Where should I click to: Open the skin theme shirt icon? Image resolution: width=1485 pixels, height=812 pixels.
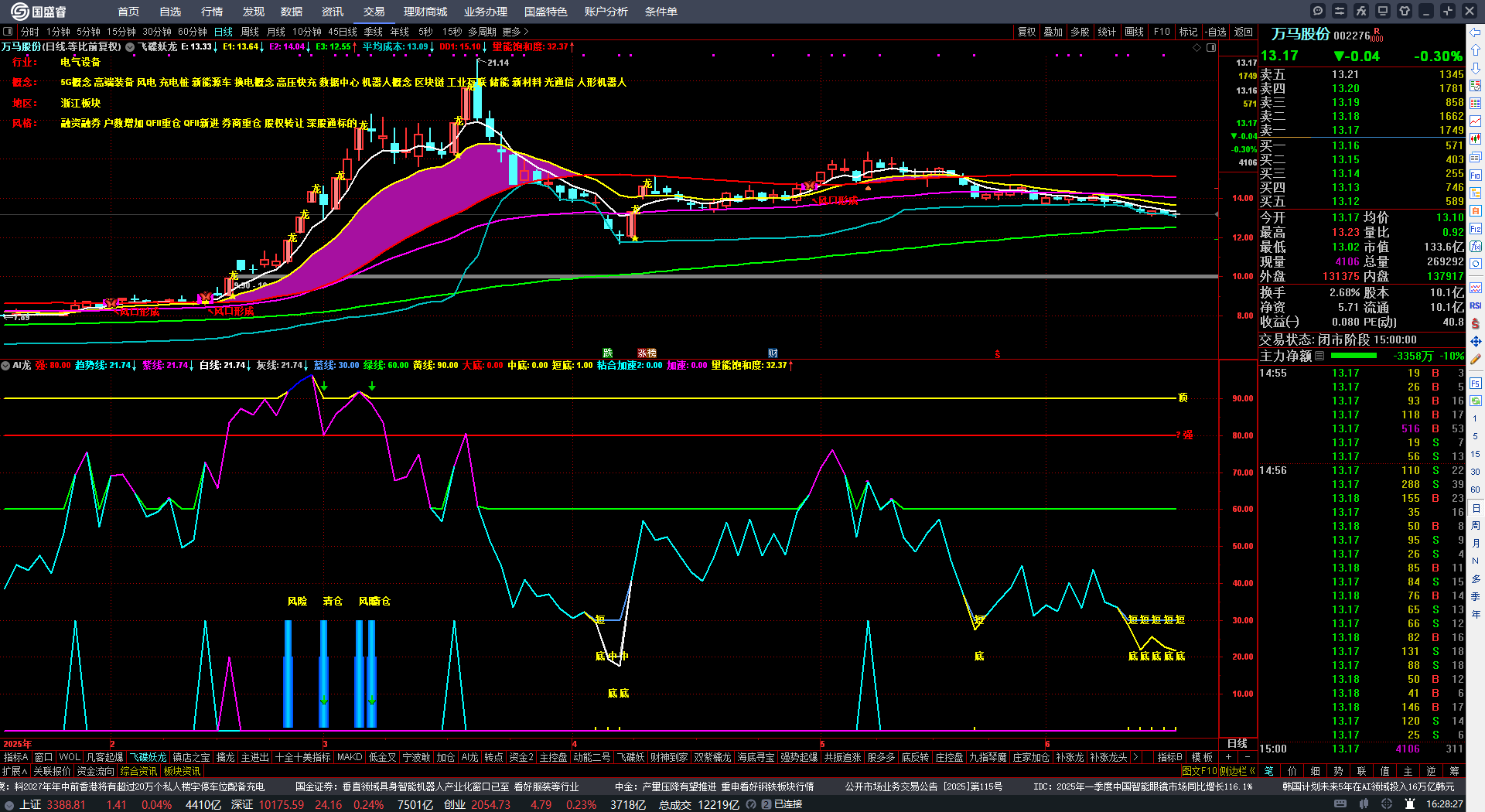pos(1405,11)
